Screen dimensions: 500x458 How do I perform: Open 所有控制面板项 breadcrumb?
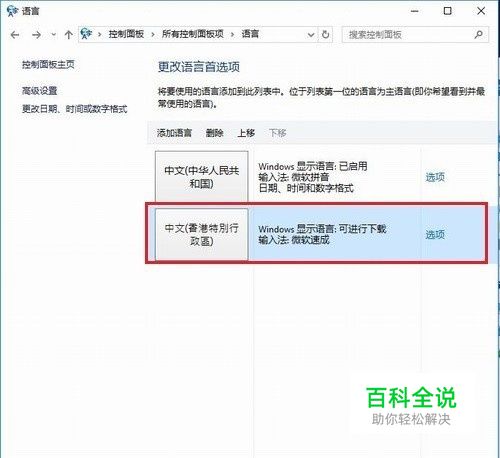[193, 34]
